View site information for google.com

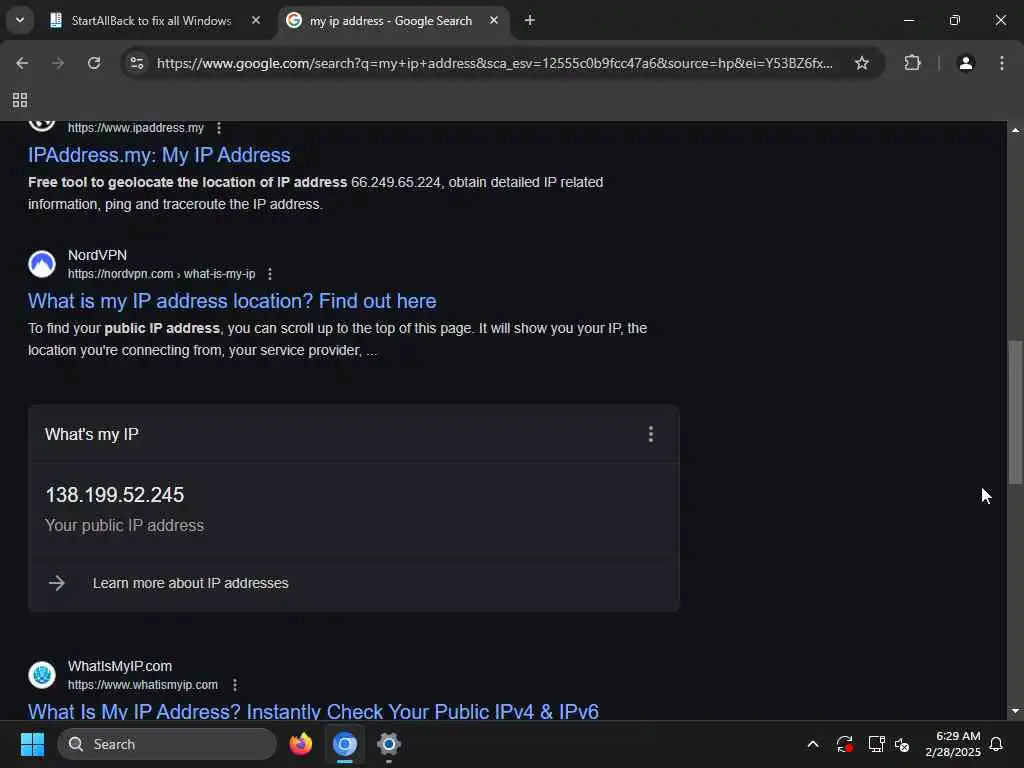137,63
